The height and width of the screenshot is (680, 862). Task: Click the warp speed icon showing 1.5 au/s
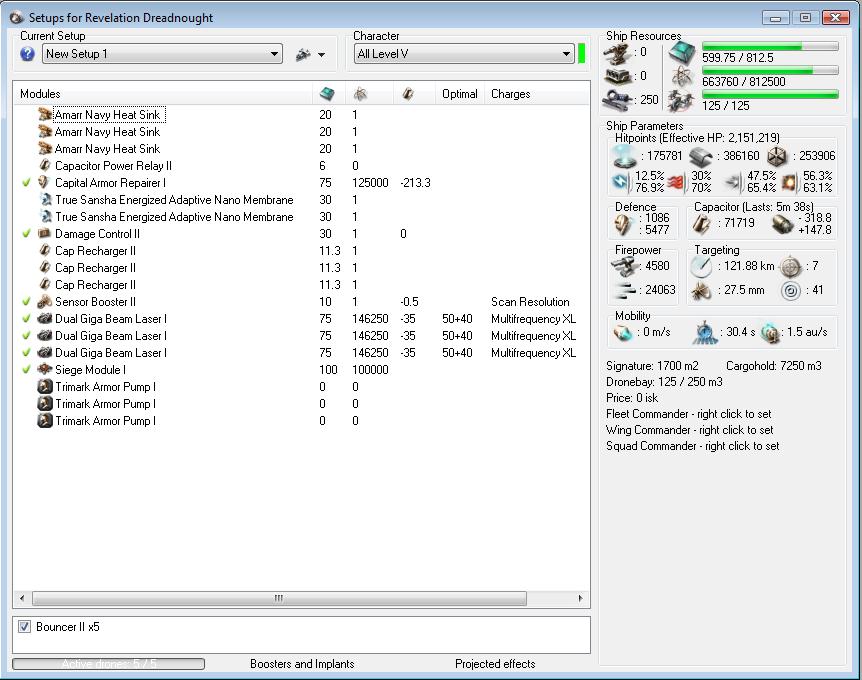(770, 333)
